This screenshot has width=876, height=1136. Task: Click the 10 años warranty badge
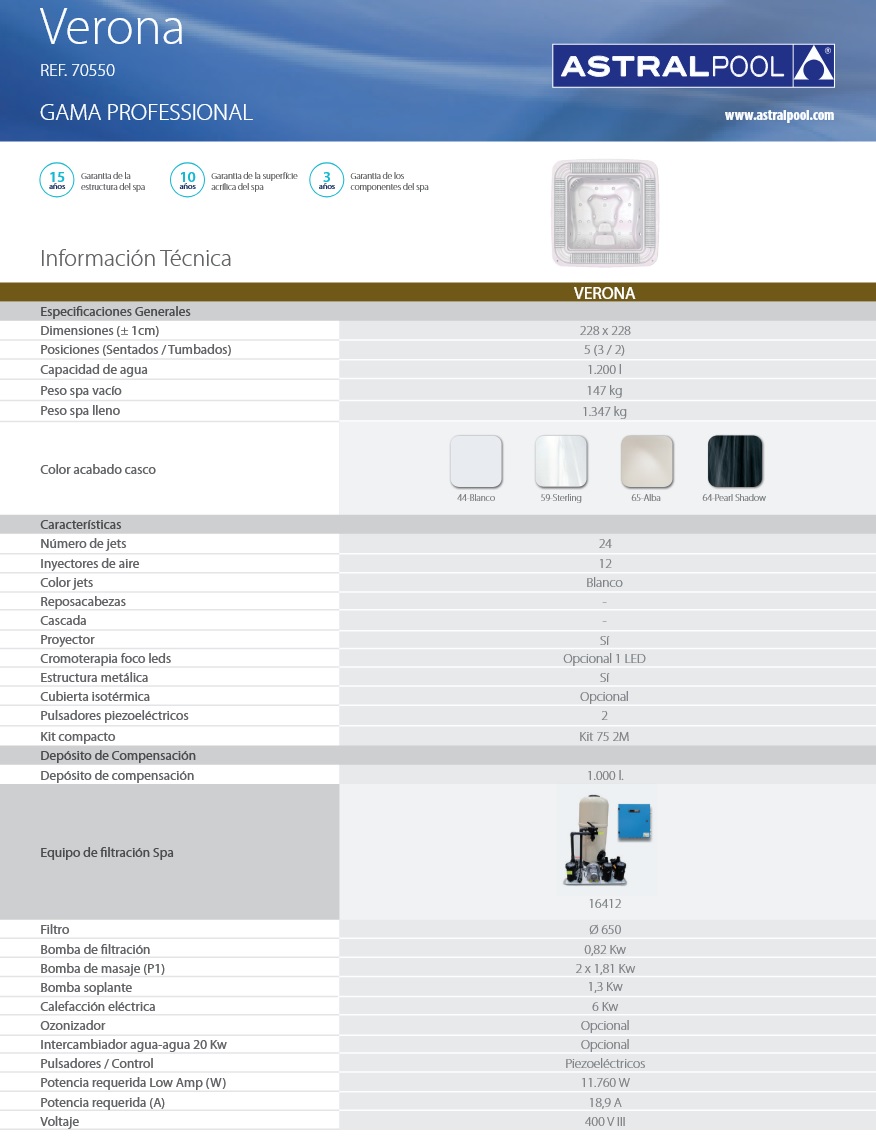(187, 180)
